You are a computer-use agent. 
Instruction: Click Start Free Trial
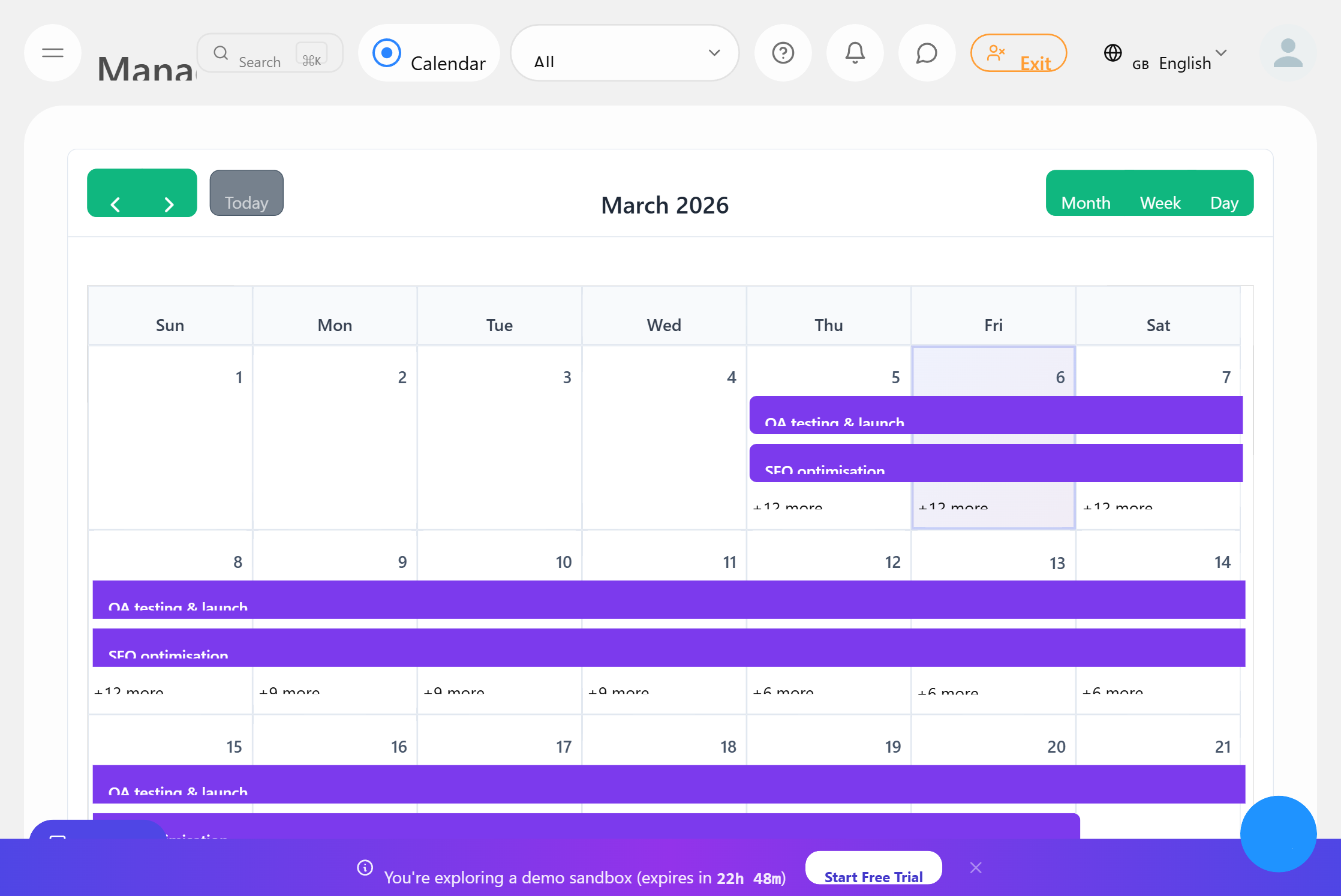click(873, 876)
